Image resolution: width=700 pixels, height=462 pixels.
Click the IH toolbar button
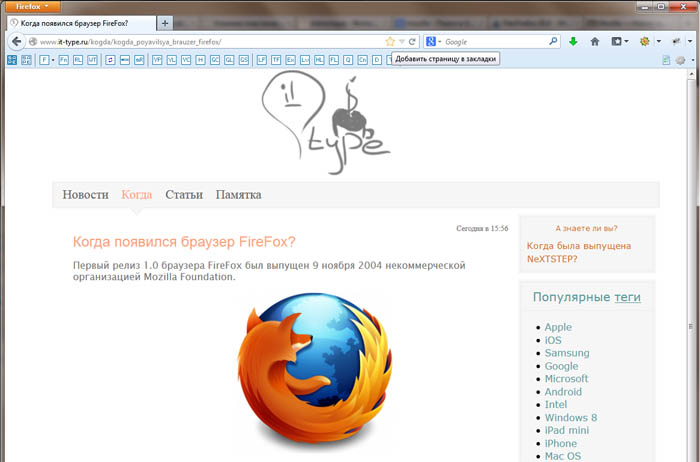click(x=200, y=60)
